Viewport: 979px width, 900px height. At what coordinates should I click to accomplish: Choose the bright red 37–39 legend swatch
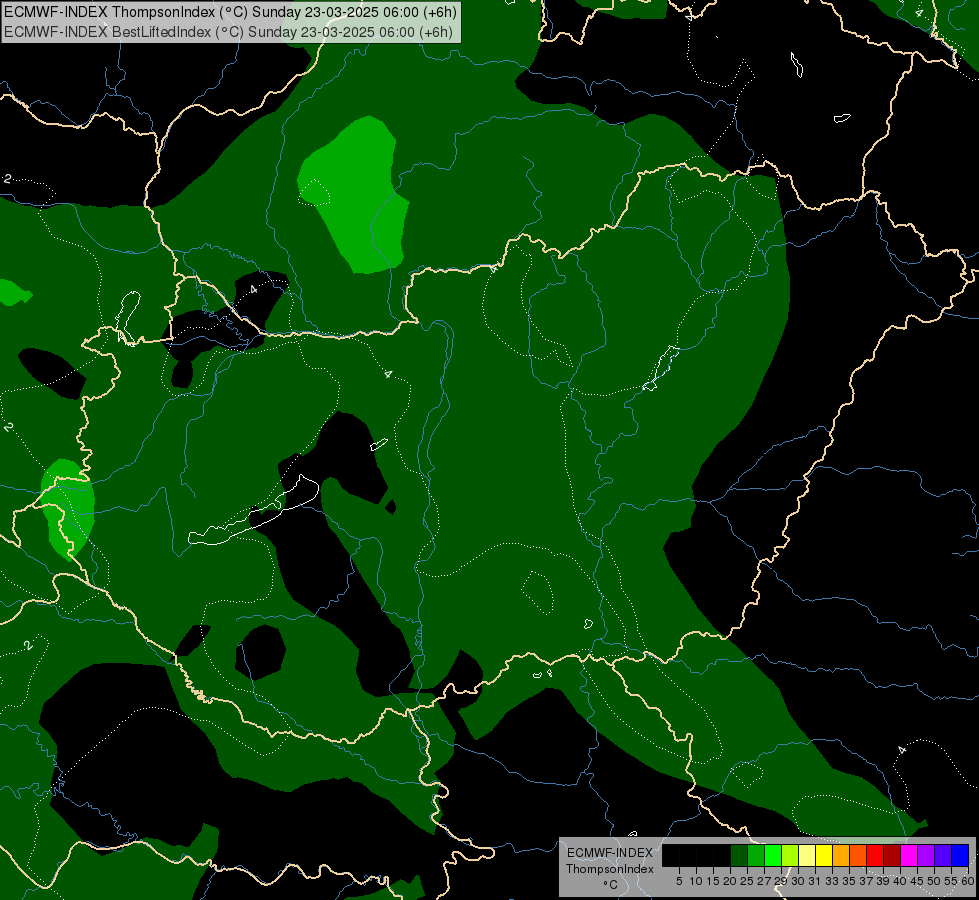pos(875,855)
